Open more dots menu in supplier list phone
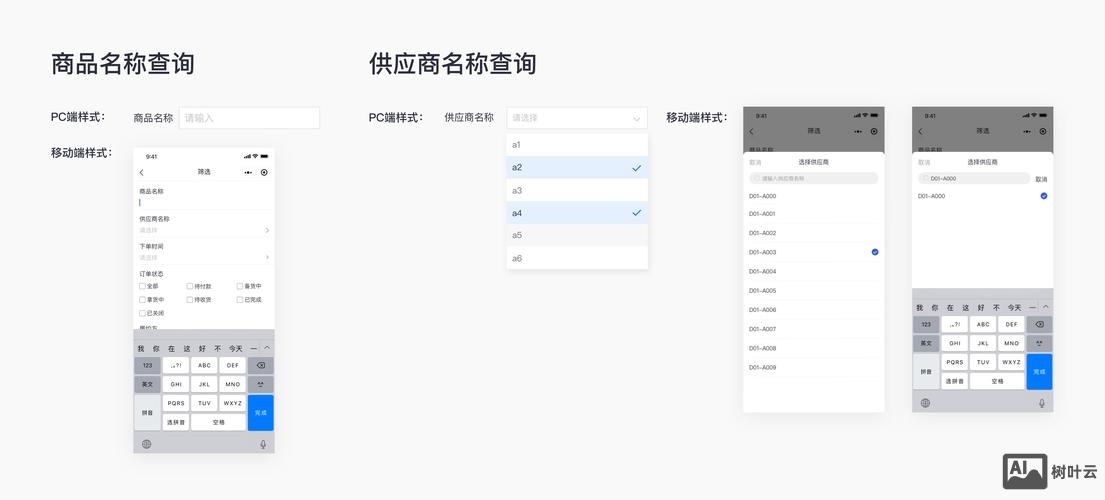The height and width of the screenshot is (500, 1105). pos(858,132)
